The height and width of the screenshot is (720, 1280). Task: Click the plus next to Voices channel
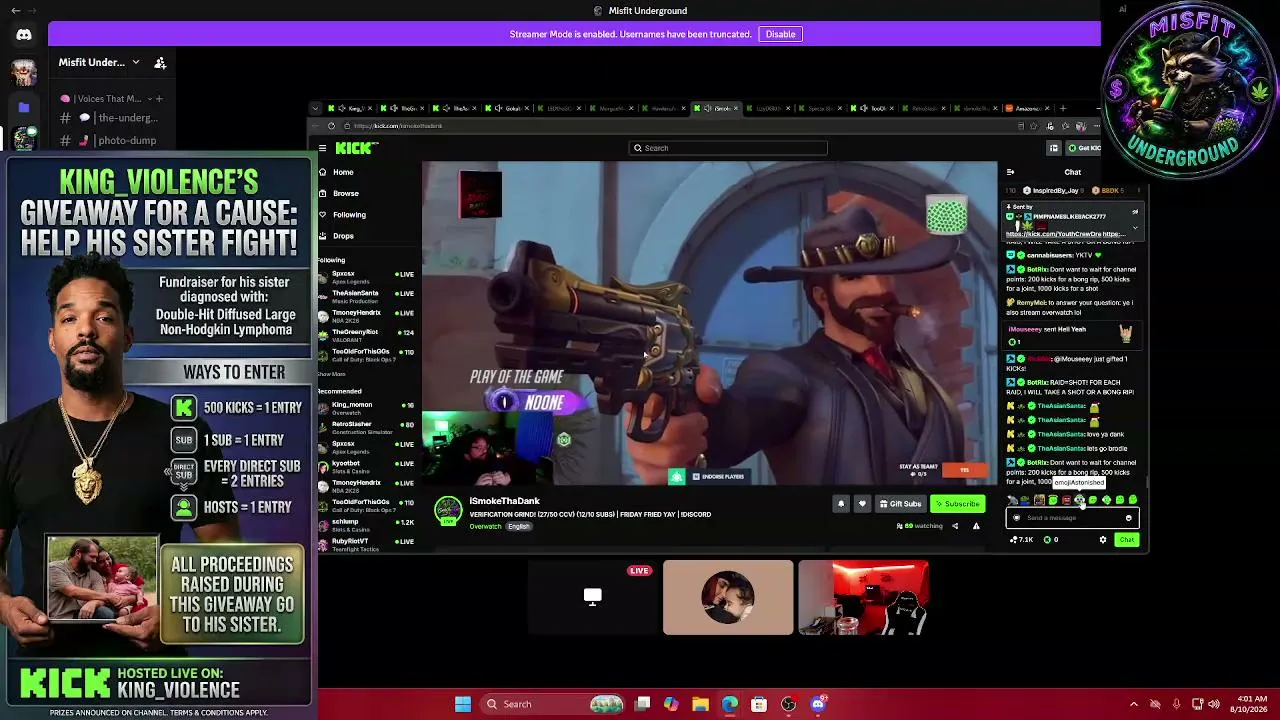[159, 99]
